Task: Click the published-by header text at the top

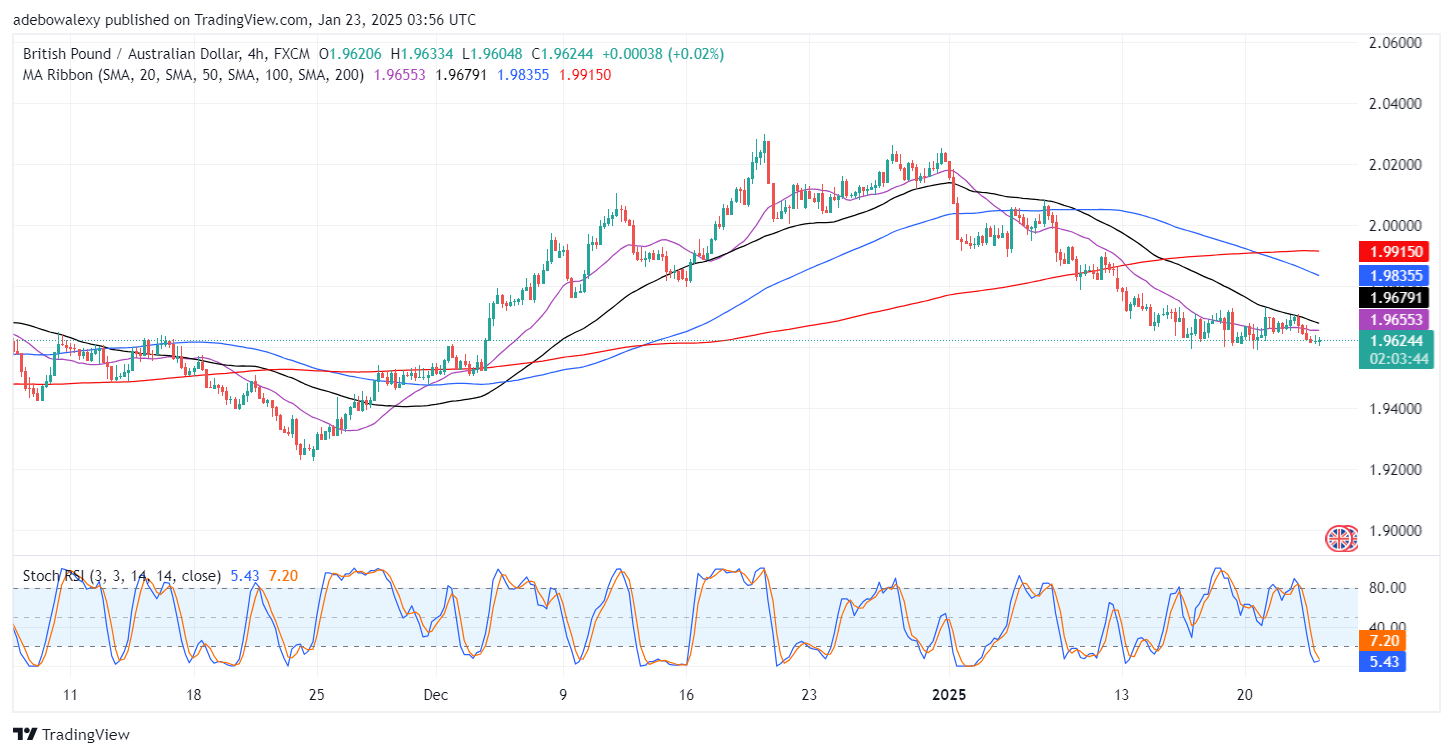Action: click(245, 19)
